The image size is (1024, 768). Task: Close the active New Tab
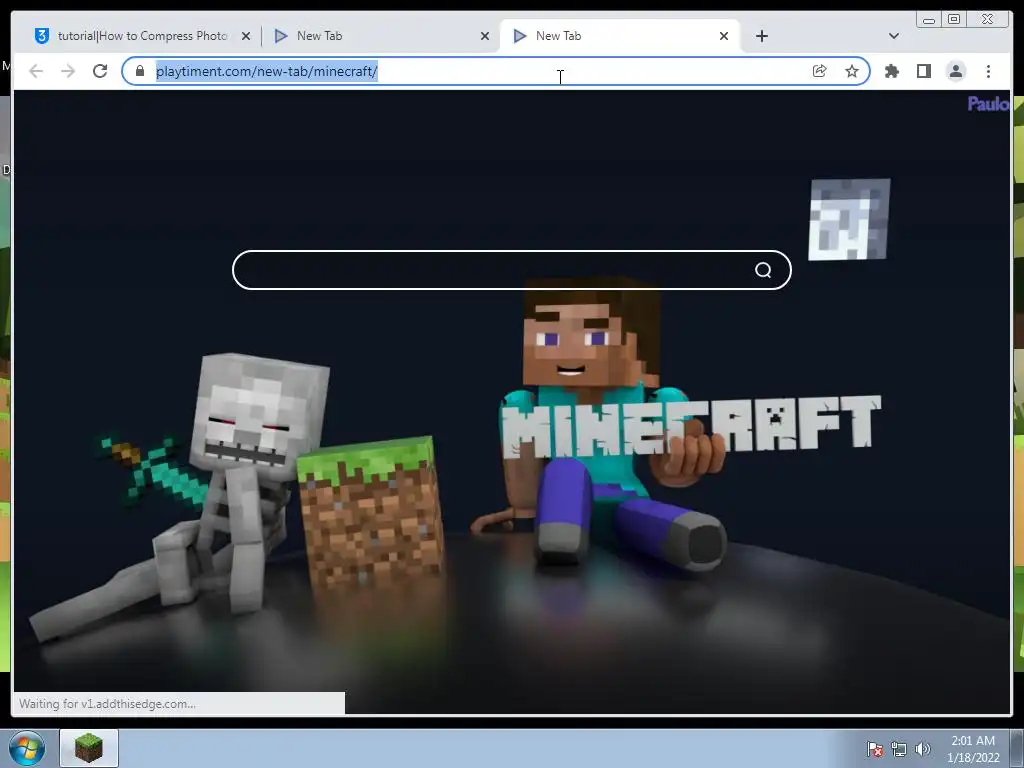click(724, 36)
